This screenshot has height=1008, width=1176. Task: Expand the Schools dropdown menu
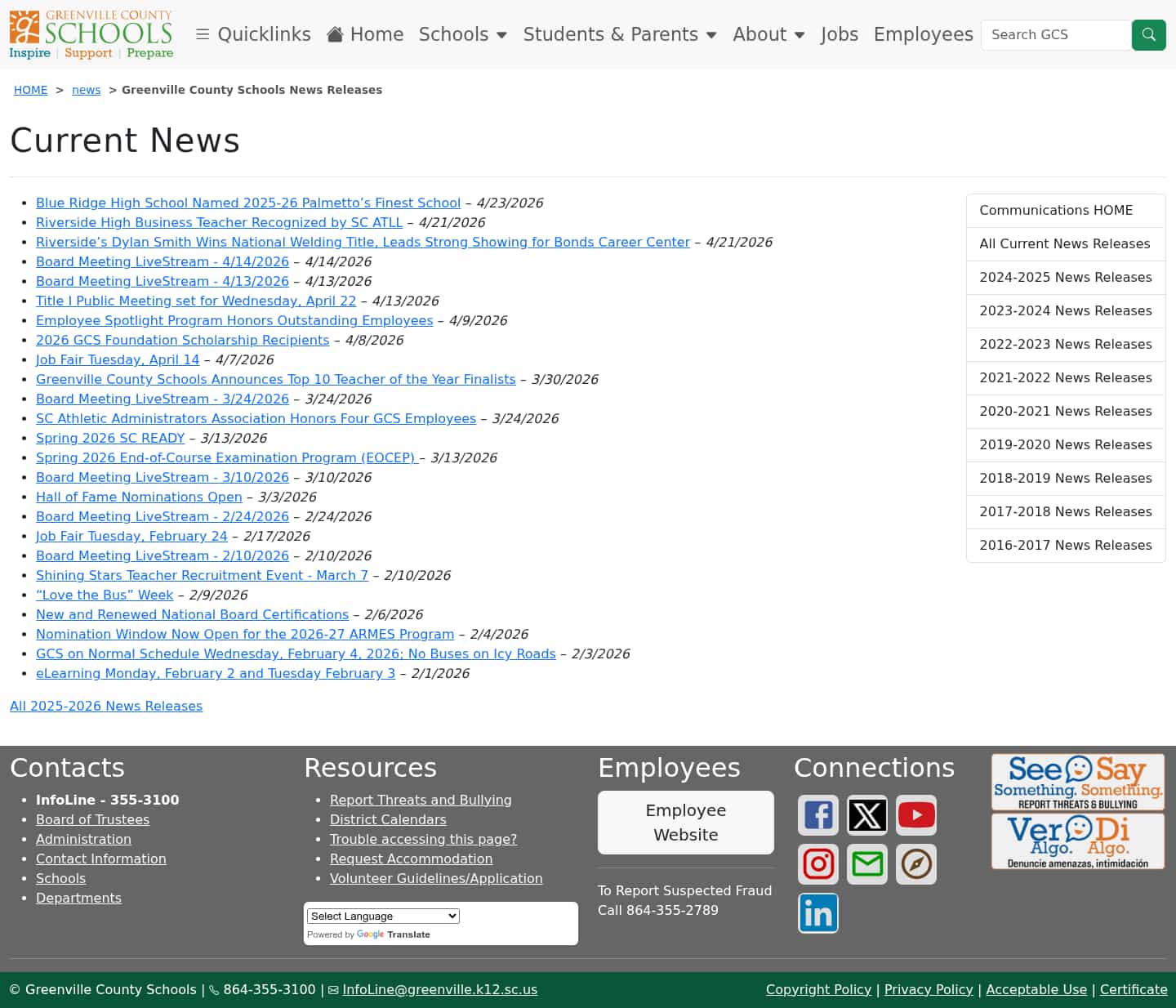click(x=463, y=34)
